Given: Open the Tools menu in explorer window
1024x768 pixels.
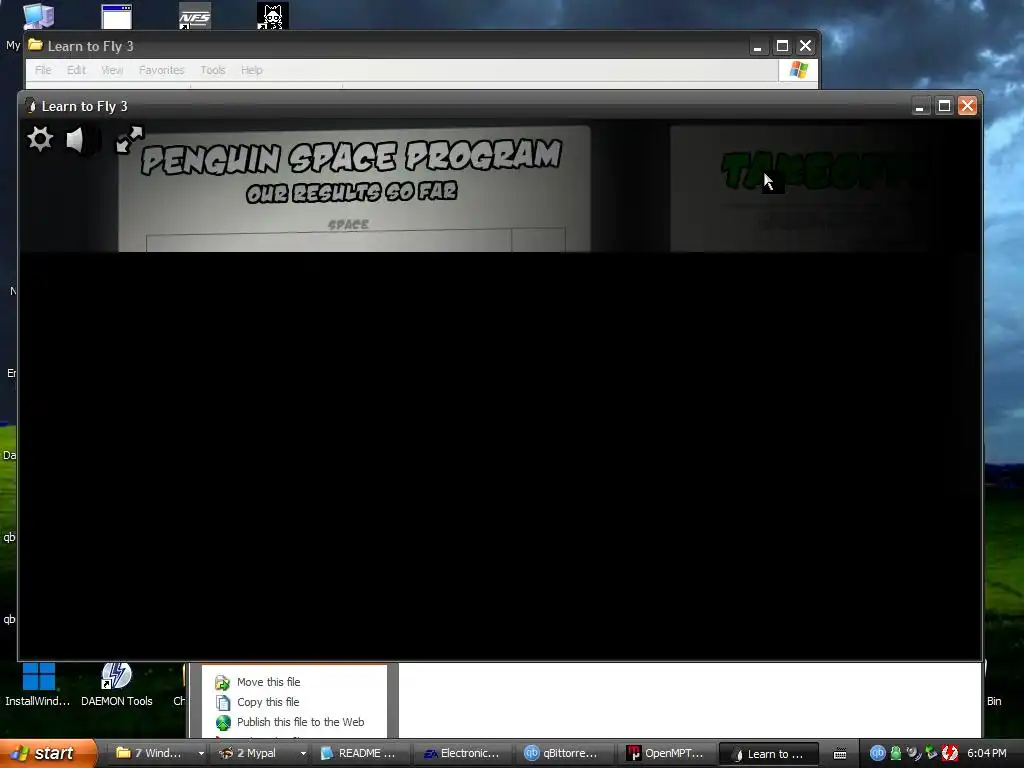Looking at the screenshot, I should coord(212,70).
